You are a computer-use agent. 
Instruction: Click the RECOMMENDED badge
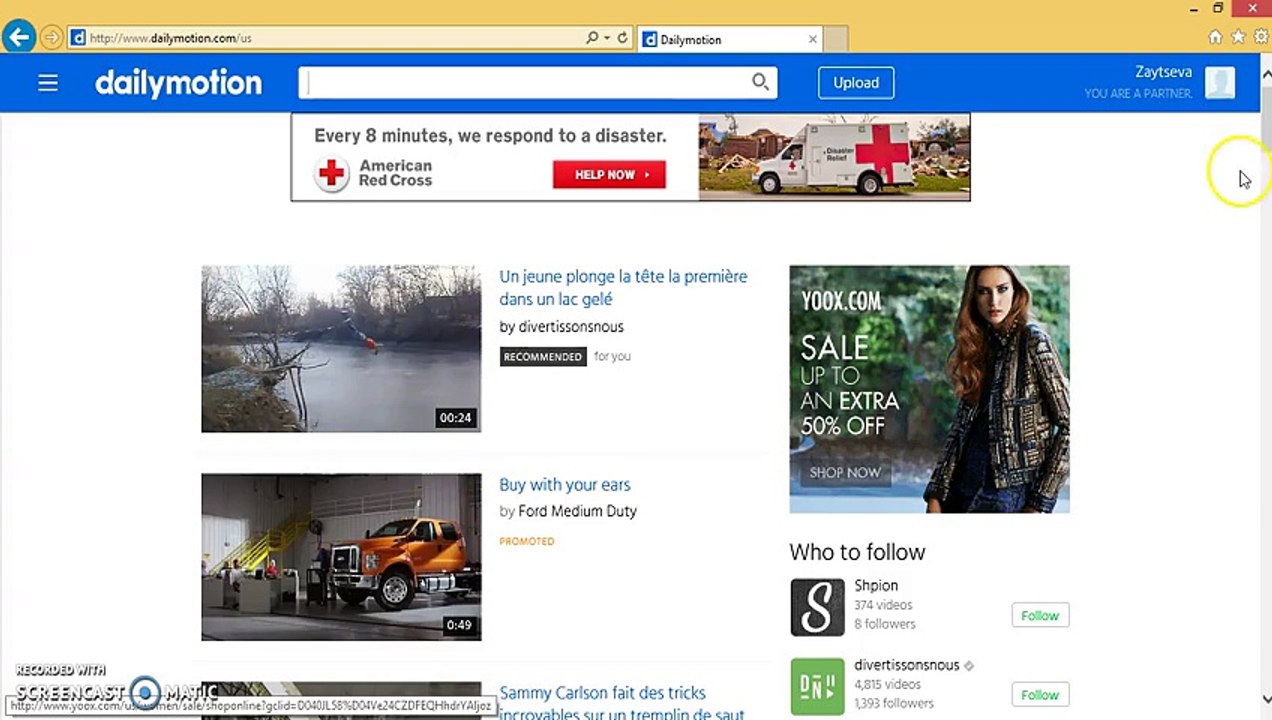(543, 357)
